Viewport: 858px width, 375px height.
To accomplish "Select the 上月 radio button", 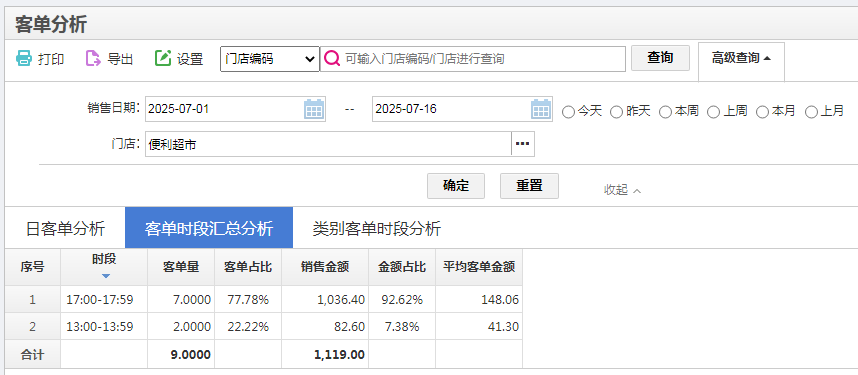I will (811, 112).
